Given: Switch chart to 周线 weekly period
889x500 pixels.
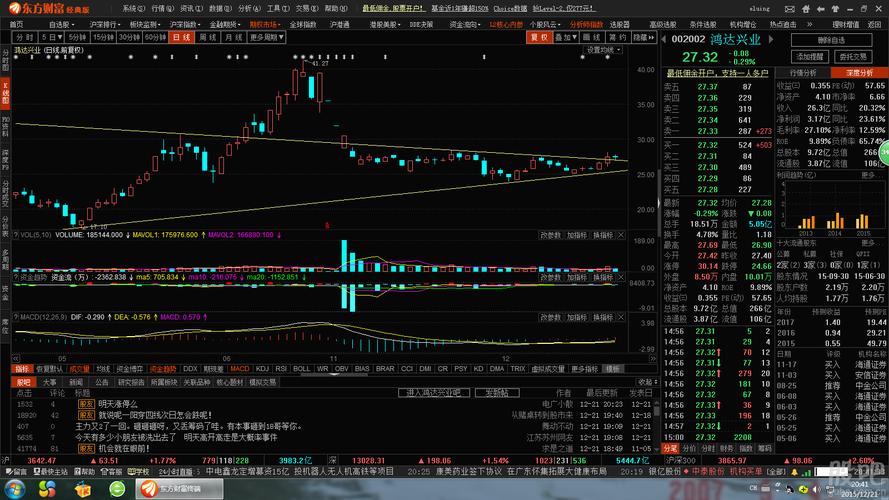Looking at the screenshot, I should tap(208, 37).
